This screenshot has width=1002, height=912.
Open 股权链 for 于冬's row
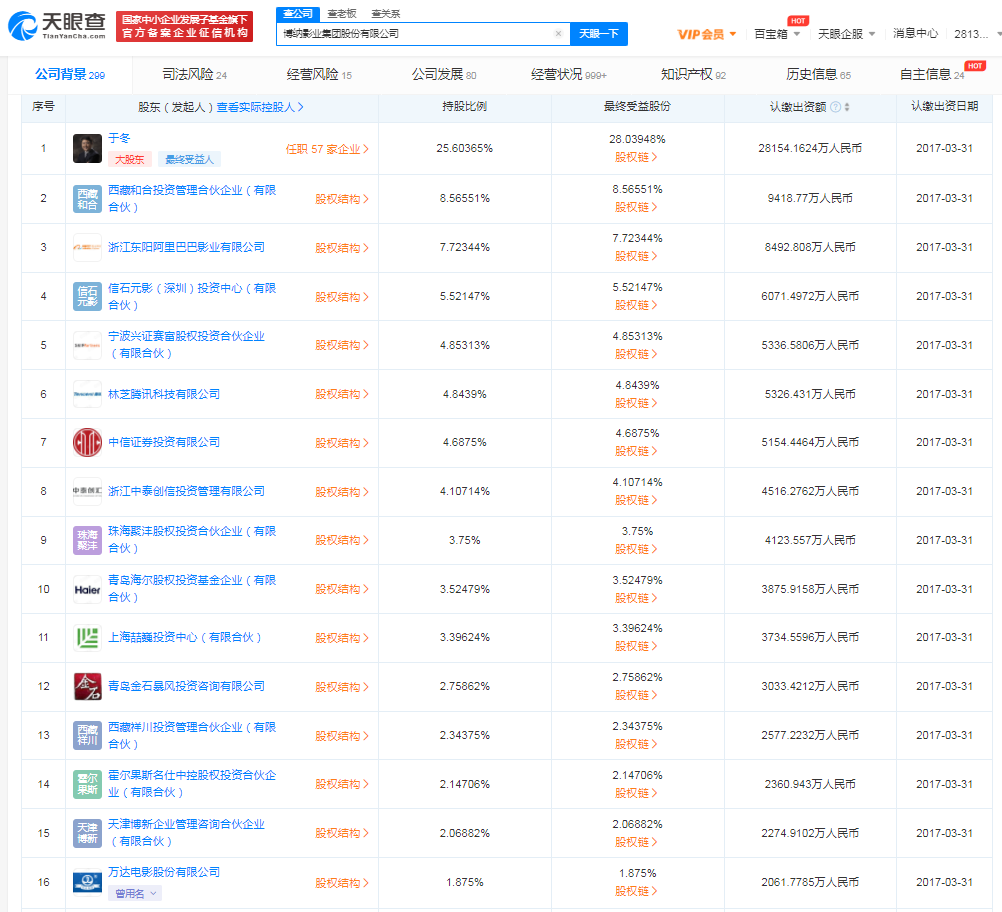pyautogui.click(x=636, y=157)
